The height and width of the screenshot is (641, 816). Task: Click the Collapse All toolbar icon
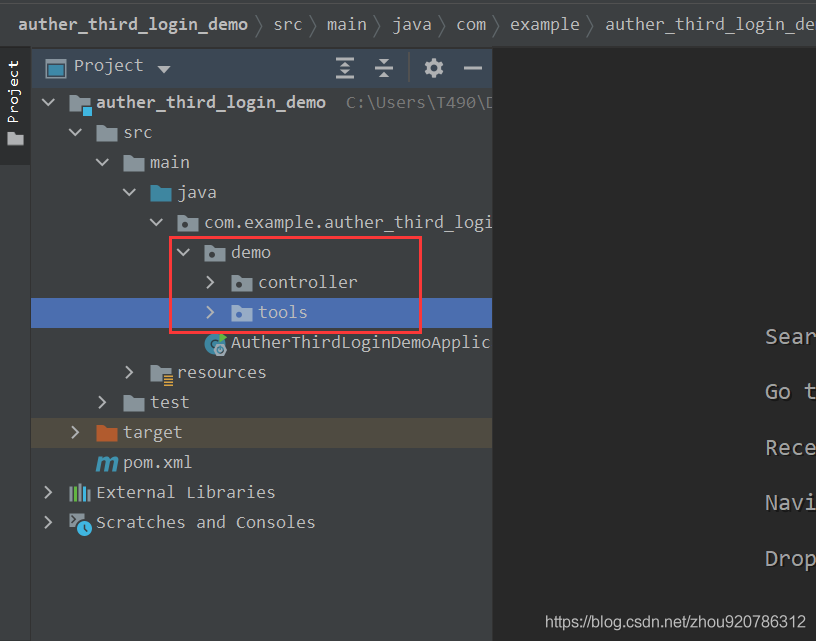point(384,68)
